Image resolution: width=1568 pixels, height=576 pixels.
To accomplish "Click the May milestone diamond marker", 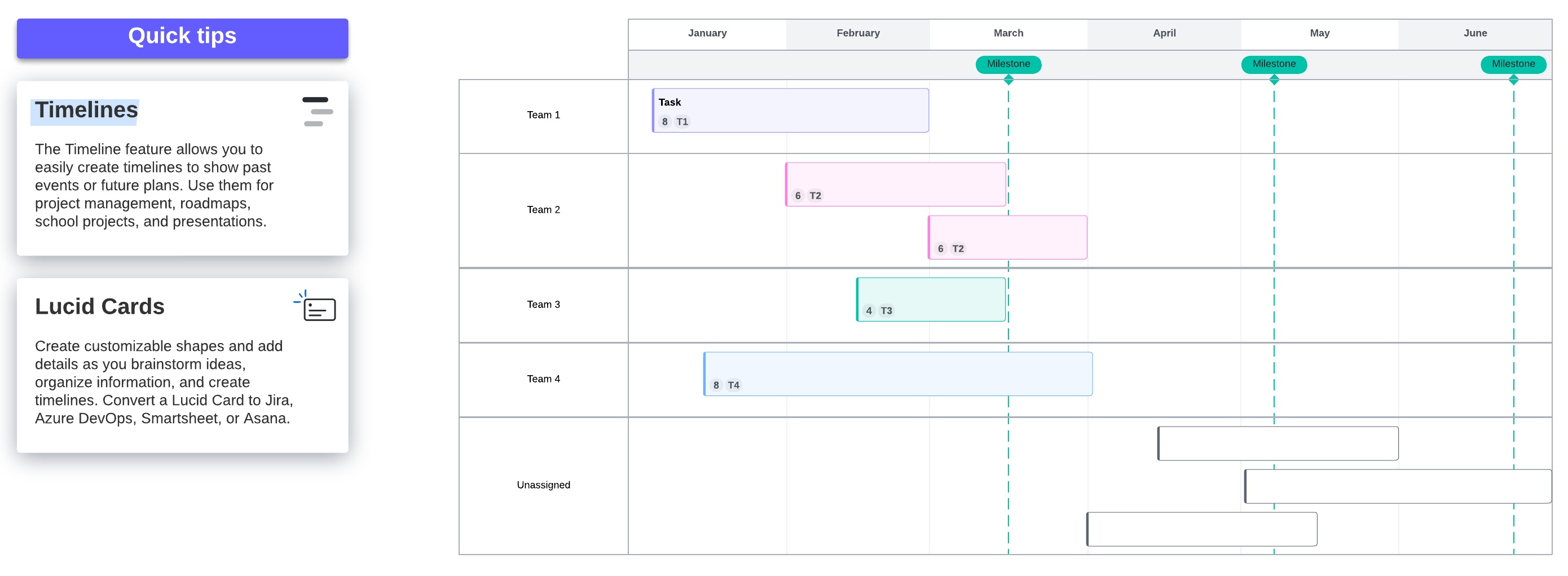I will point(1274,80).
